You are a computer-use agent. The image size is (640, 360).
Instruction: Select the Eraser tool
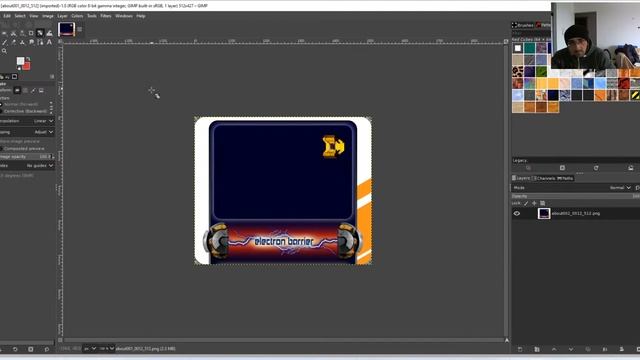[x=13, y=42]
